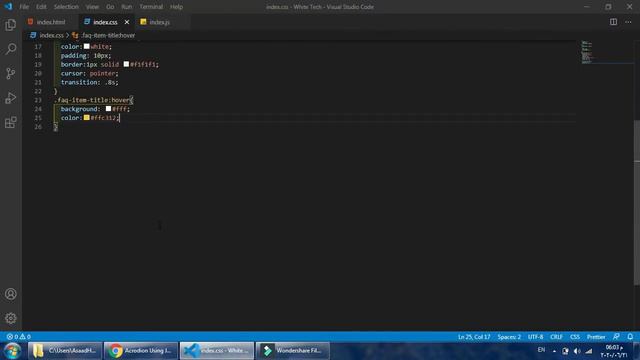Open the Explorer view in activity bar

11,25
